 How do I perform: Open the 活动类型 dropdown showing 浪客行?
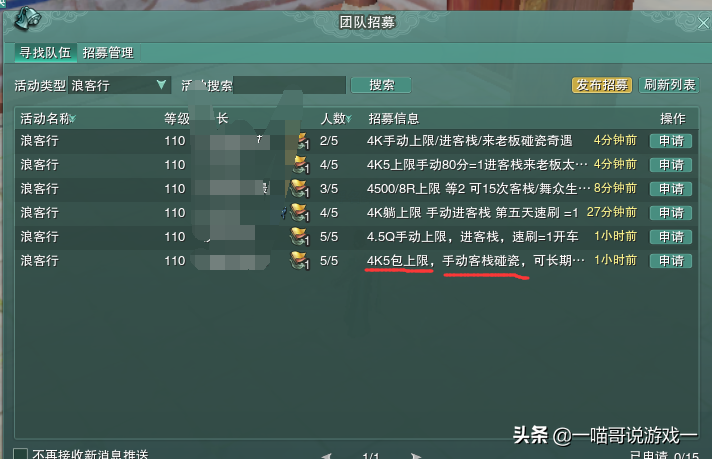pyautogui.click(x=119, y=85)
